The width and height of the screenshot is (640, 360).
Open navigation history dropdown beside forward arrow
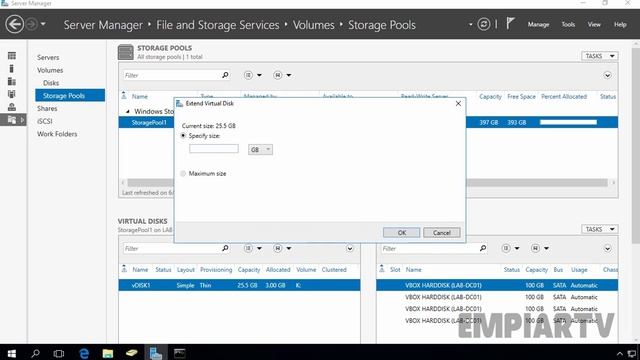[43, 24]
